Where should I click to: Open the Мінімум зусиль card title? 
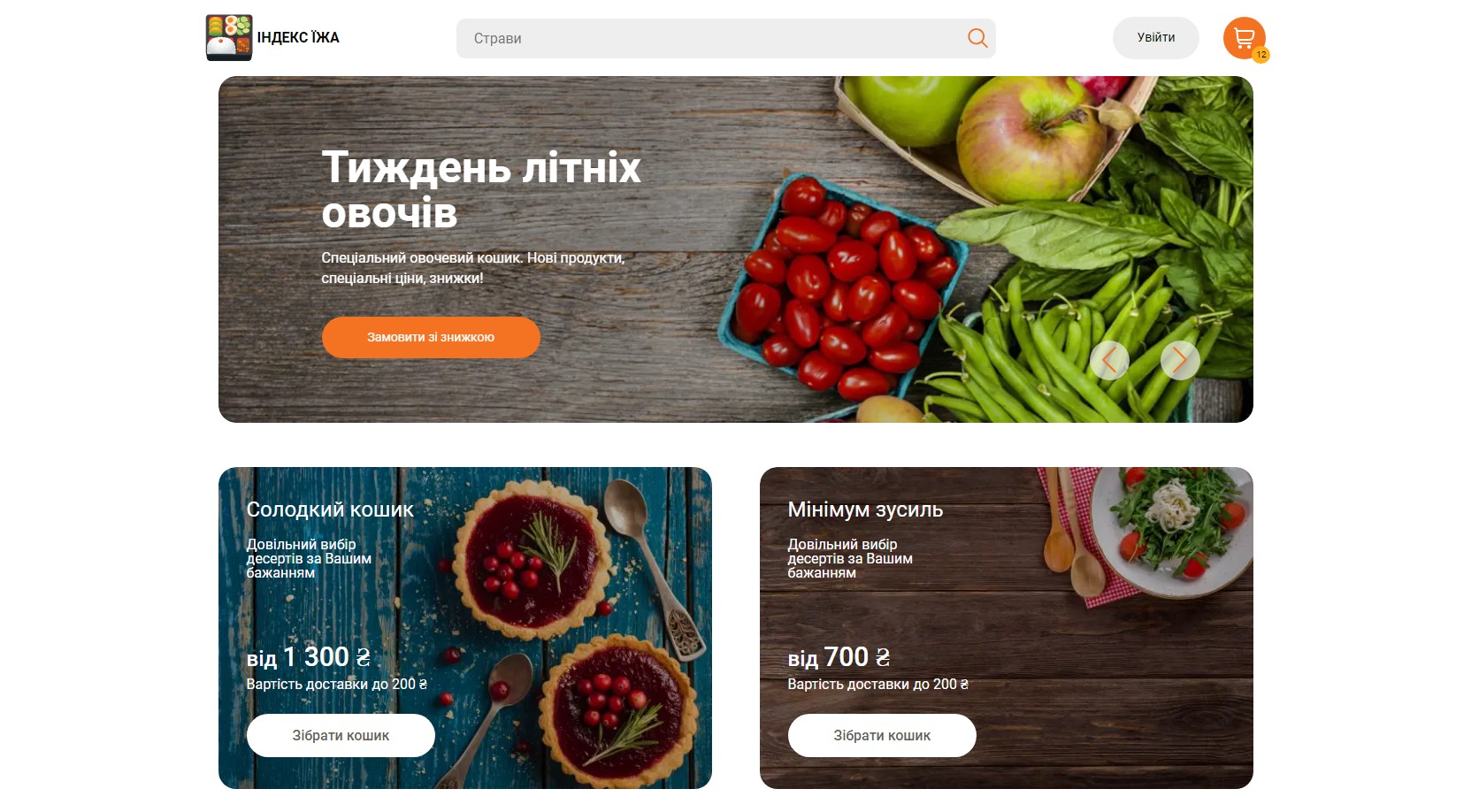tap(865, 509)
